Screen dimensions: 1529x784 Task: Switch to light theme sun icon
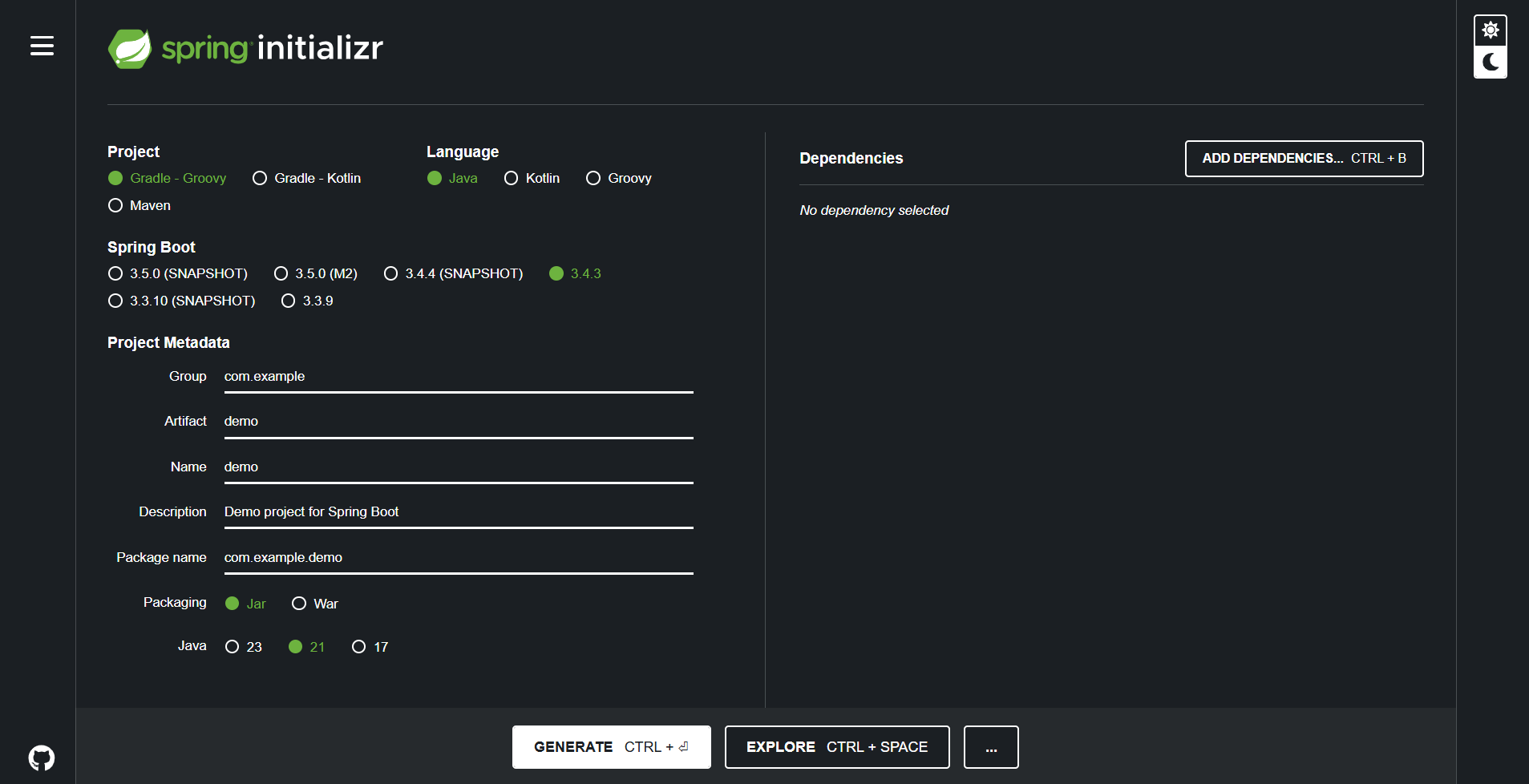(1491, 30)
